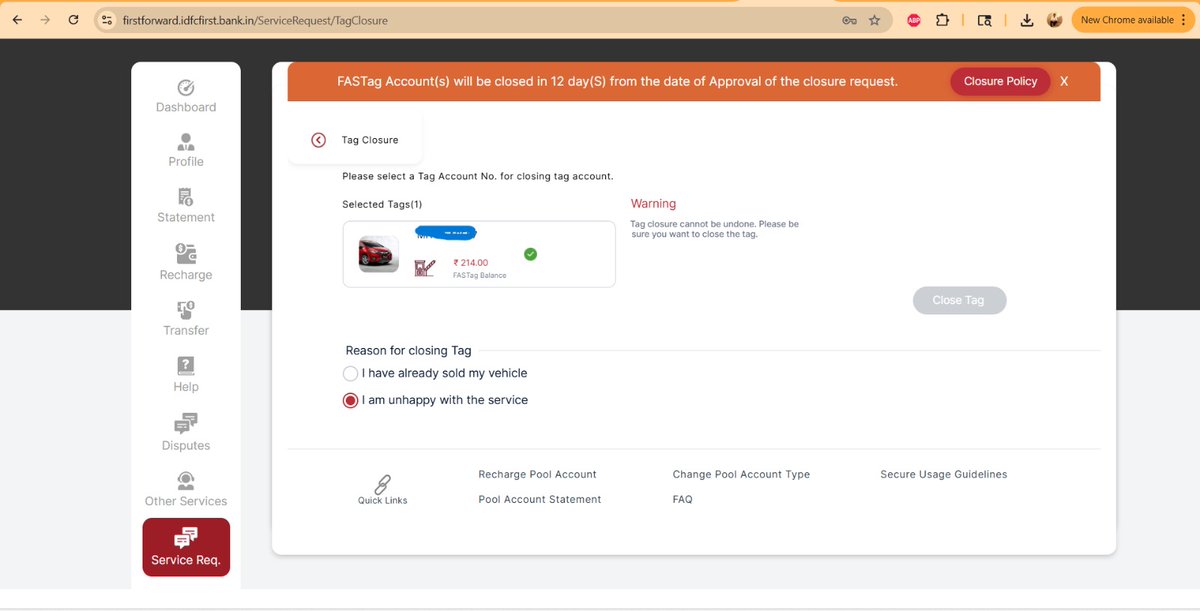Viewport: 1200px width, 611px height.
Task: Click the Tag Closure back arrow
Action: tap(318, 140)
